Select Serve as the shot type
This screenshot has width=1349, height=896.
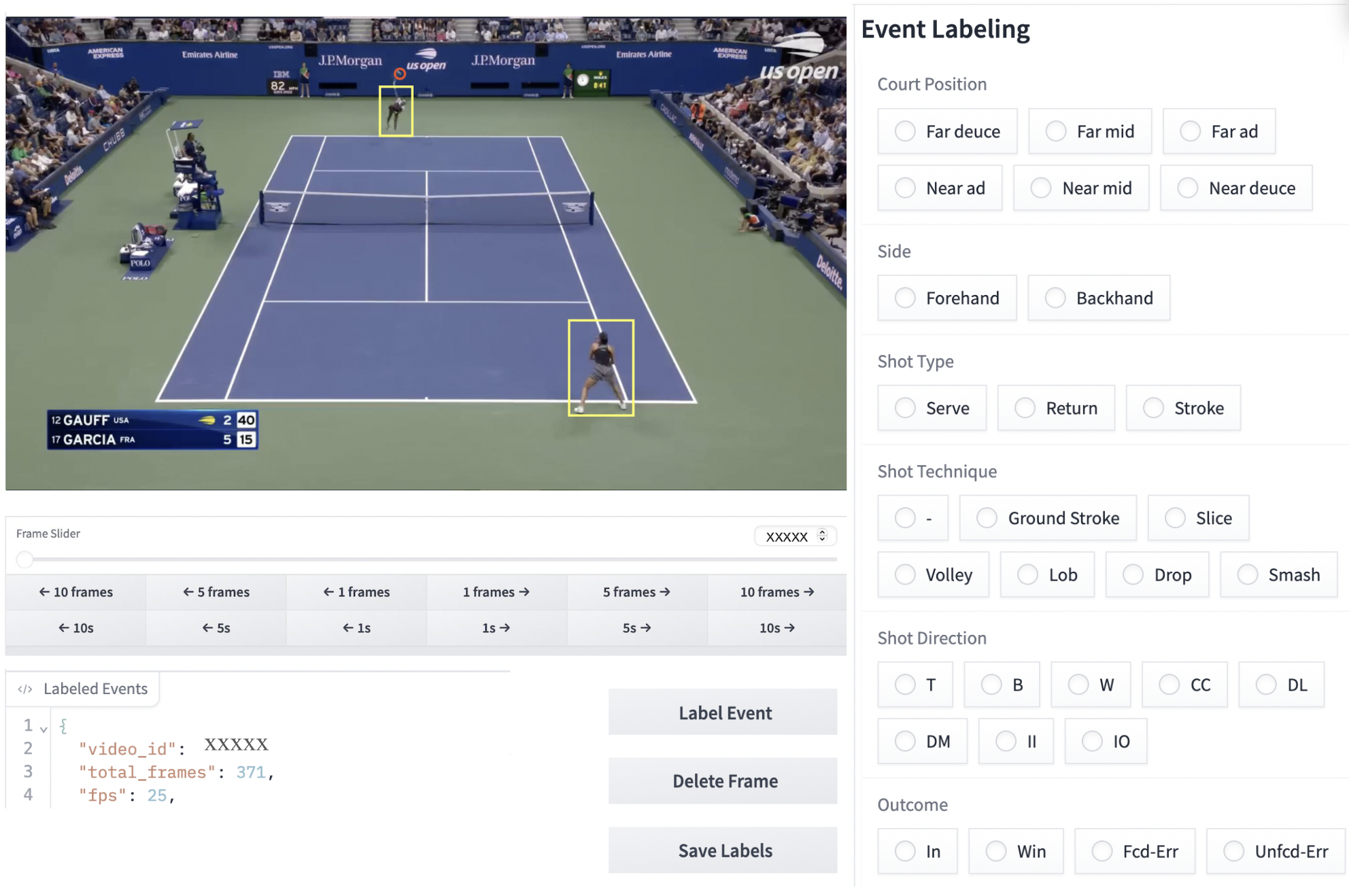click(905, 408)
